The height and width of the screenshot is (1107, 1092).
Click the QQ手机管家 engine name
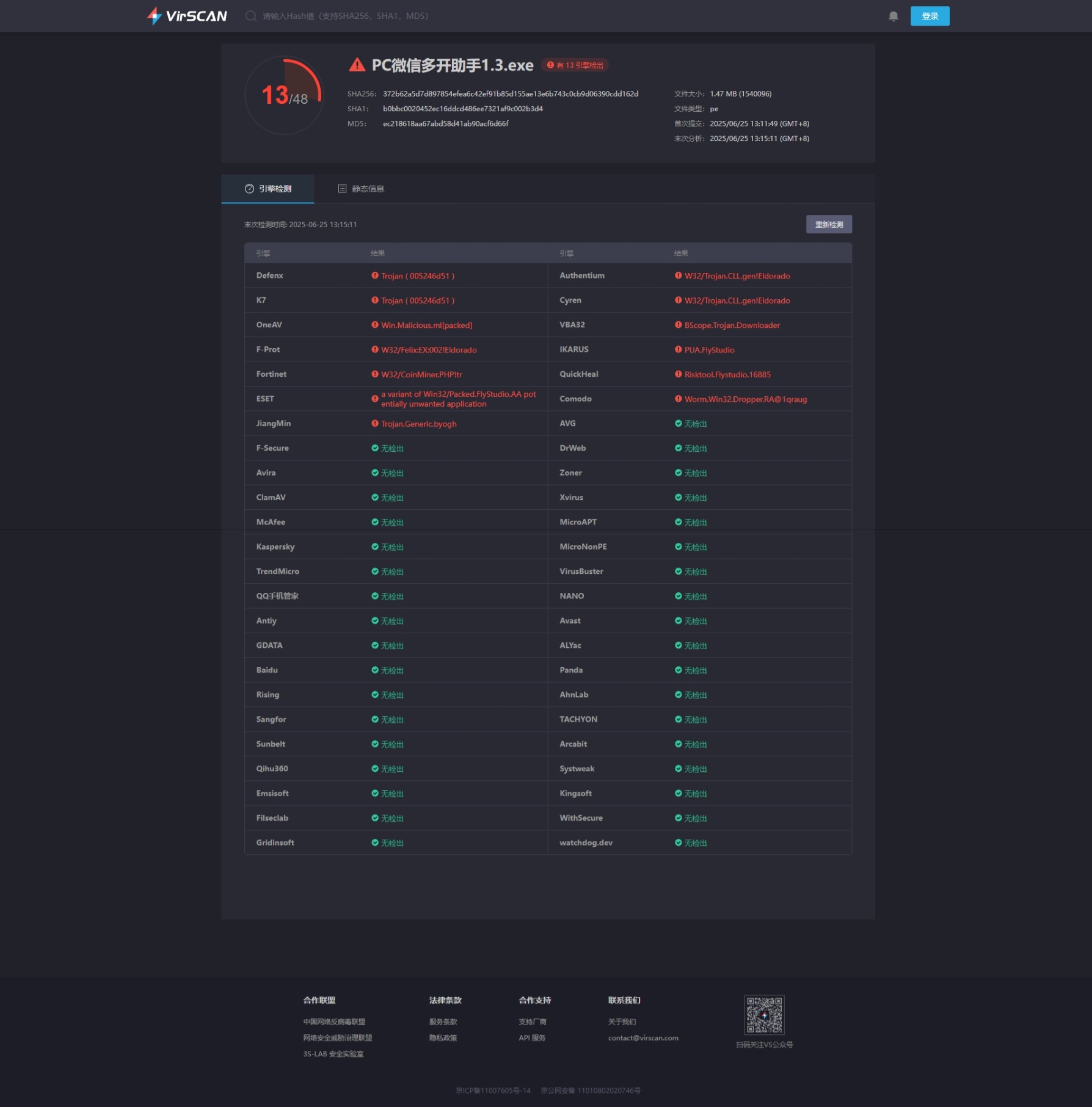click(277, 596)
